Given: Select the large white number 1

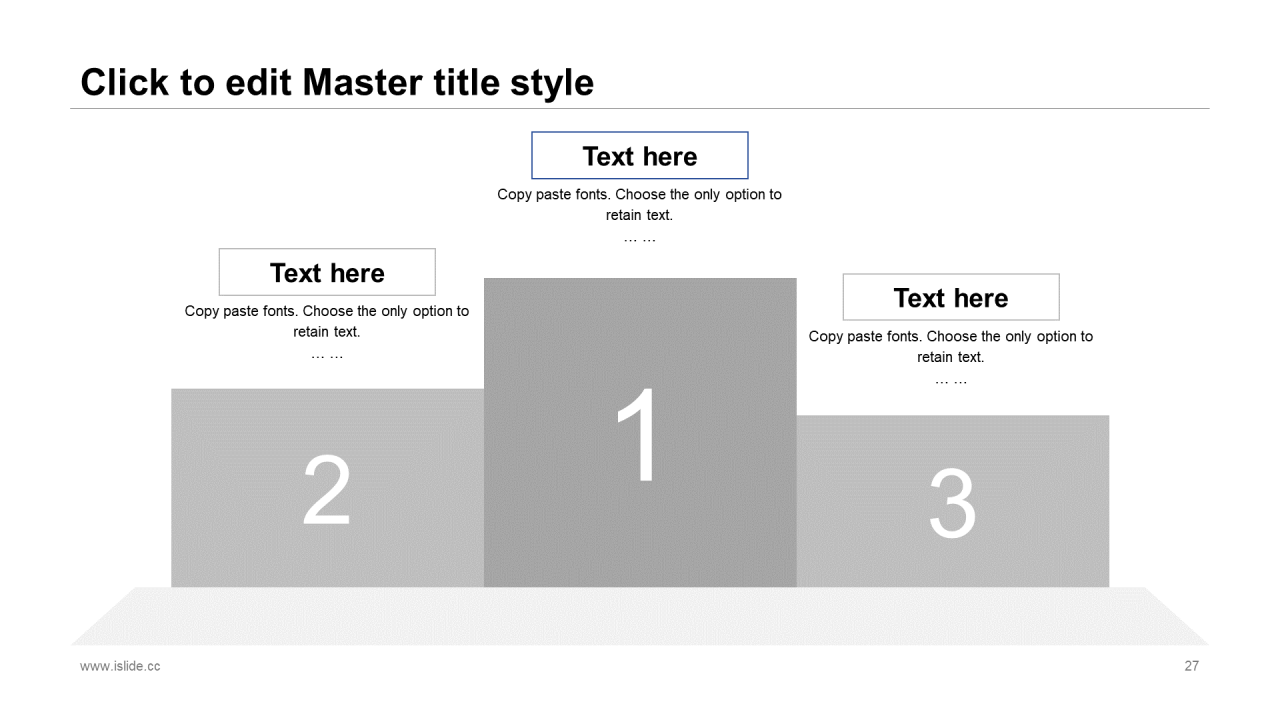Looking at the screenshot, I should 639,436.
